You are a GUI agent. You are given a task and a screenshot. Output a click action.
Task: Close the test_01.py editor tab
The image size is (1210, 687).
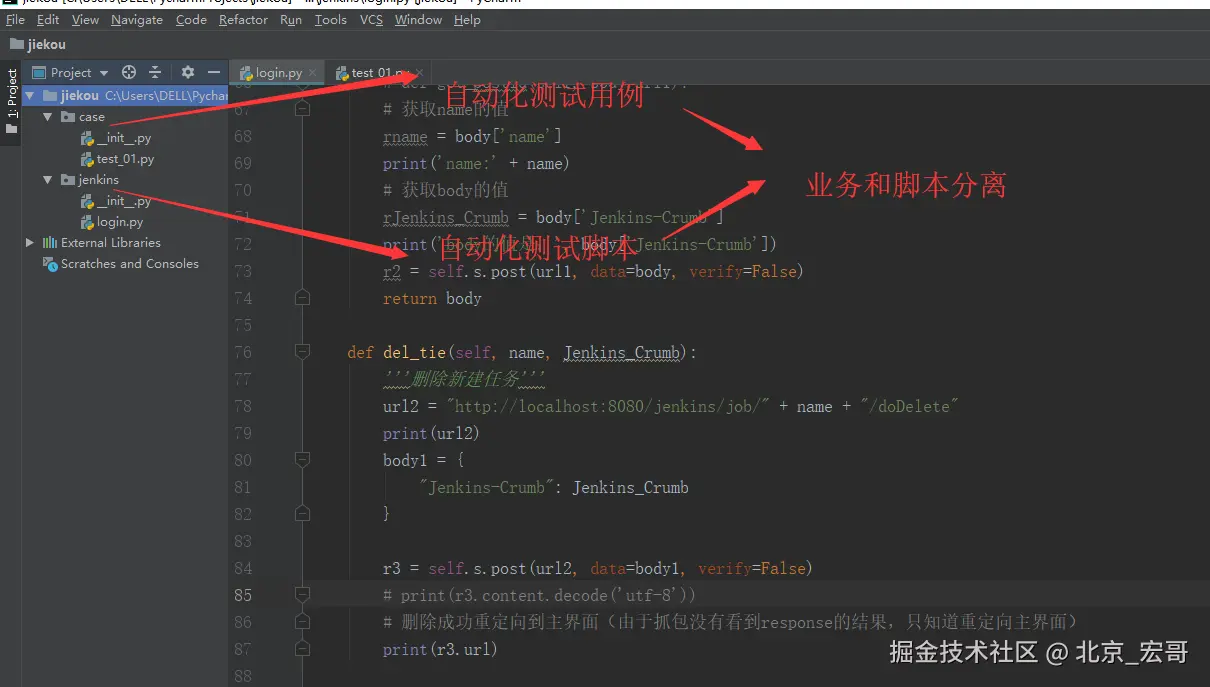[420, 72]
